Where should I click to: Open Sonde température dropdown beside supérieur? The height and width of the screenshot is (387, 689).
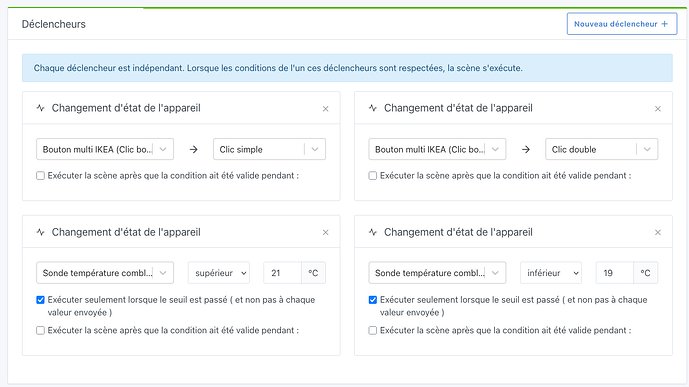tap(105, 273)
